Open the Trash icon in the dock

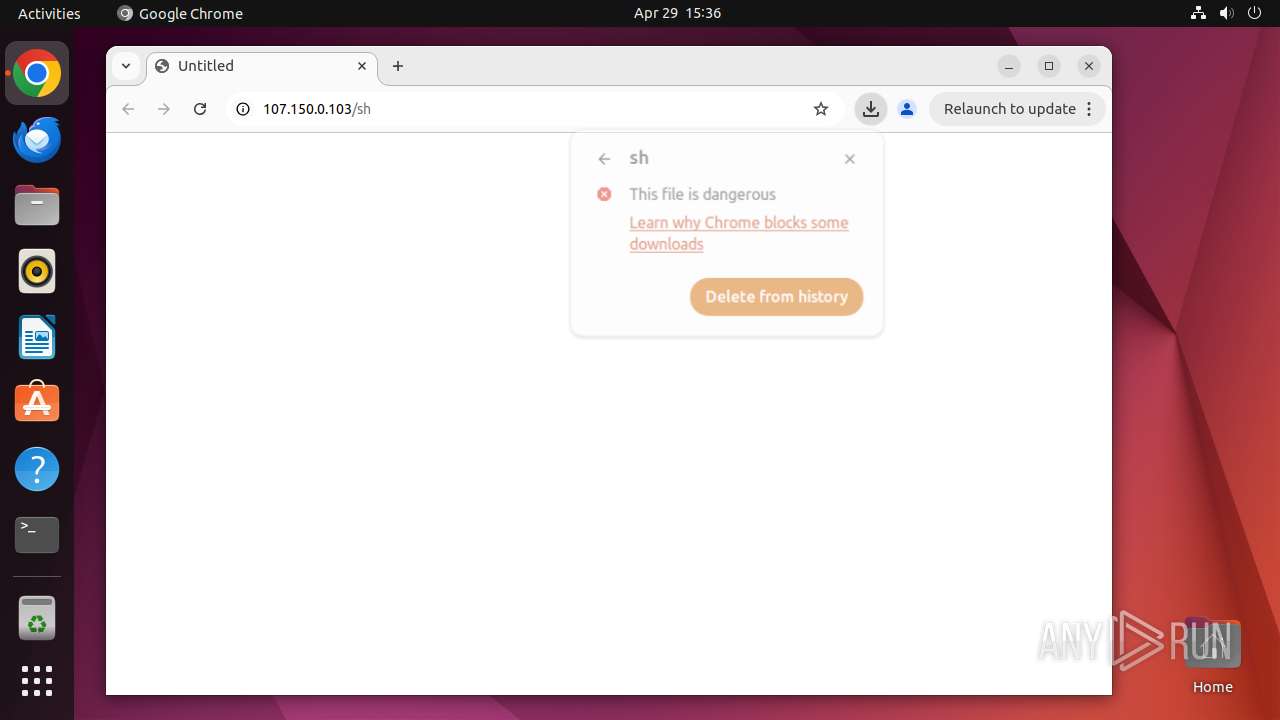pos(37,618)
